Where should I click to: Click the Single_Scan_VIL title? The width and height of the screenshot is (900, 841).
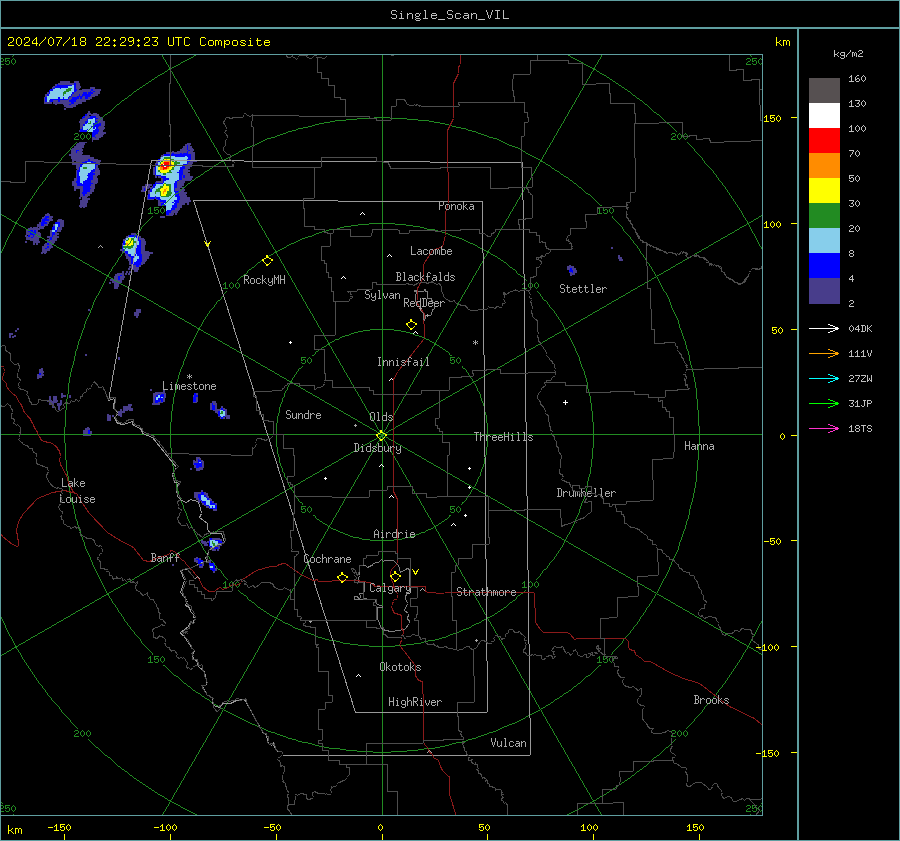click(x=449, y=15)
